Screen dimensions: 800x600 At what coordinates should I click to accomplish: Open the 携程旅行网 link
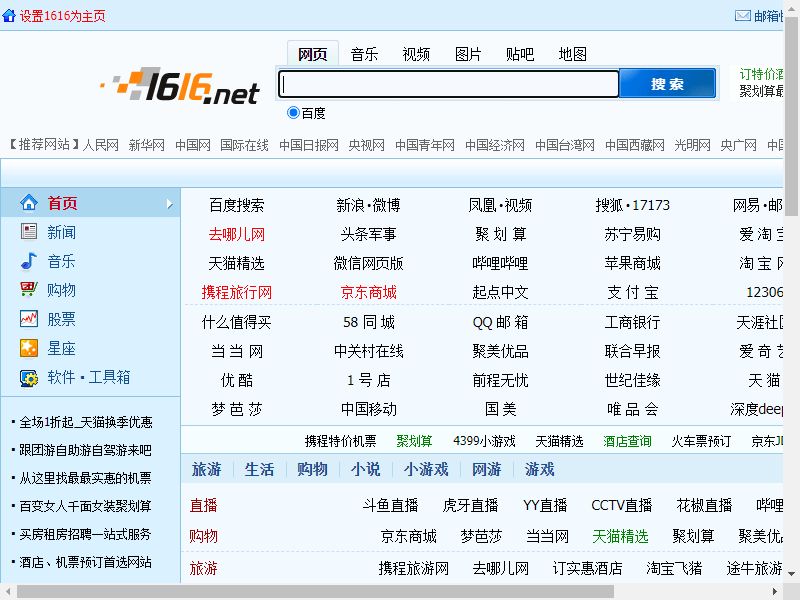pos(237,292)
